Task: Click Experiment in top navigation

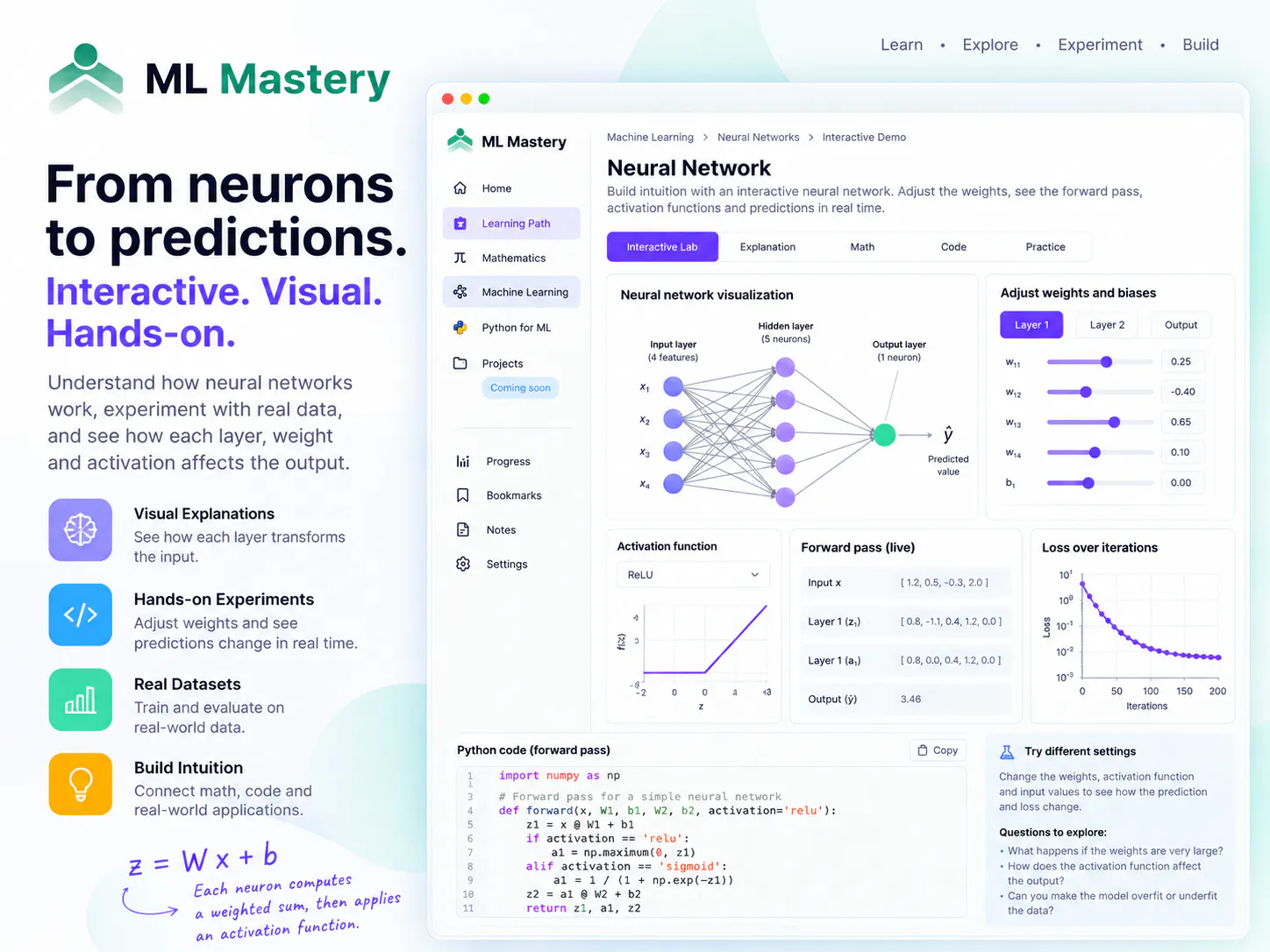Action: pos(1100,45)
